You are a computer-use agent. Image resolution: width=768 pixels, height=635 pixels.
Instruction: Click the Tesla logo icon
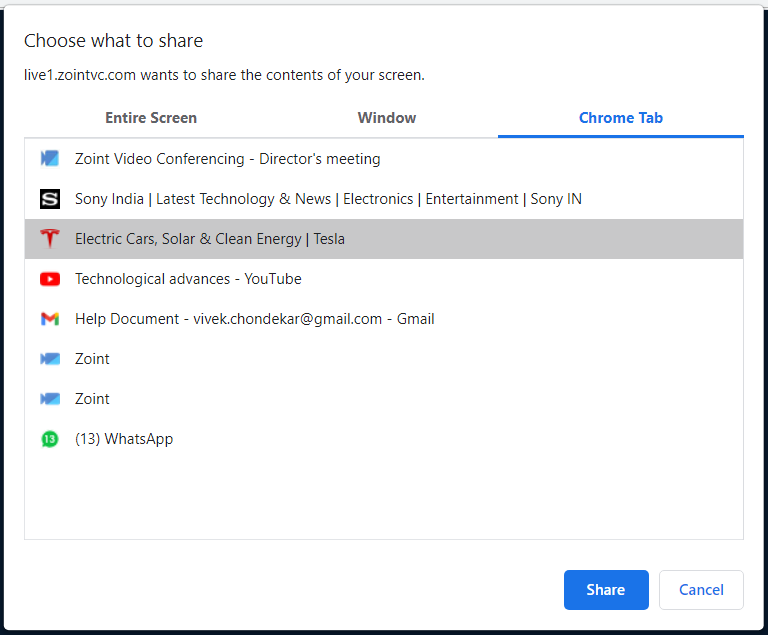(x=50, y=239)
